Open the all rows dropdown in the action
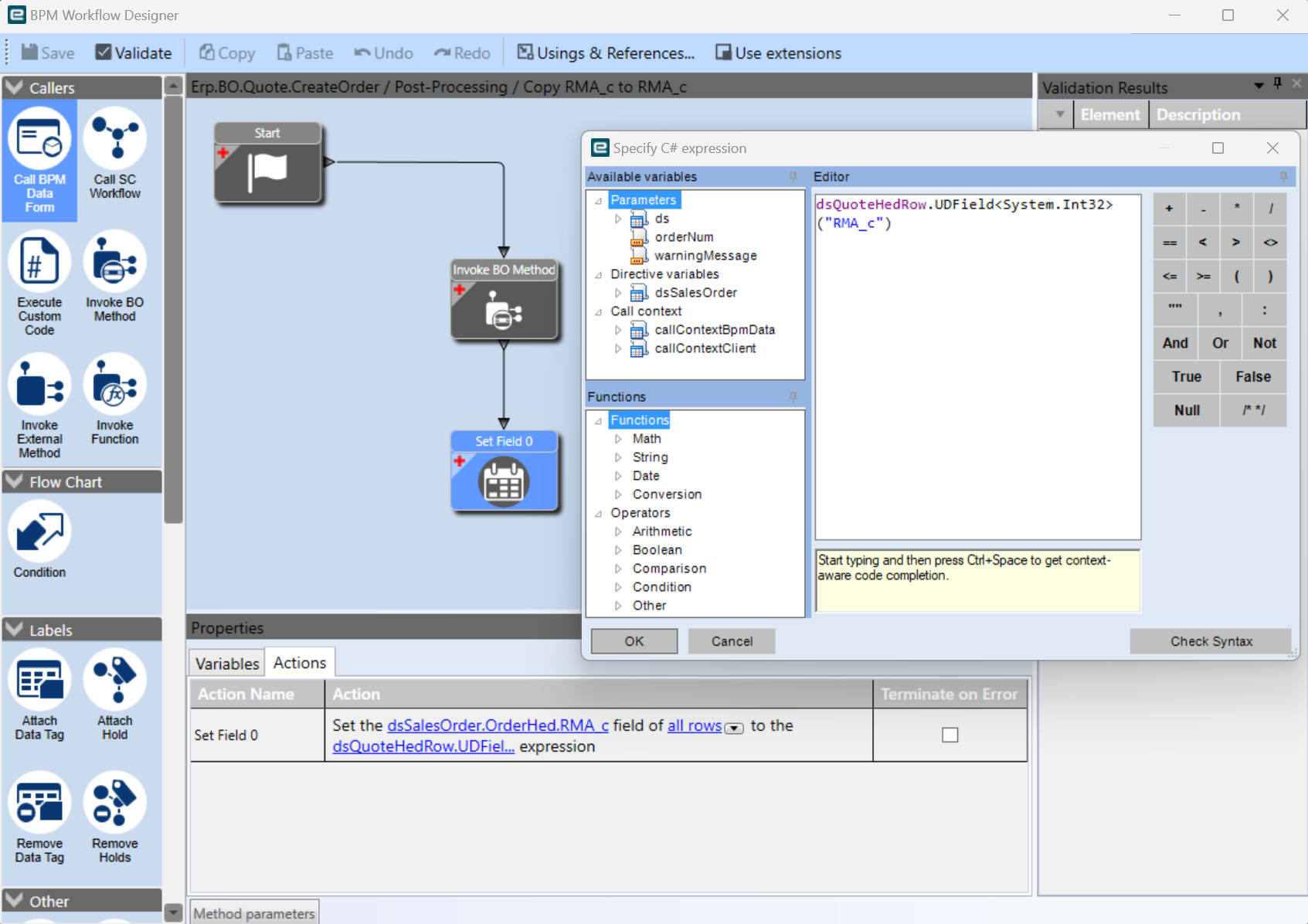The width and height of the screenshot is (1308, 924). pos(733,728)
